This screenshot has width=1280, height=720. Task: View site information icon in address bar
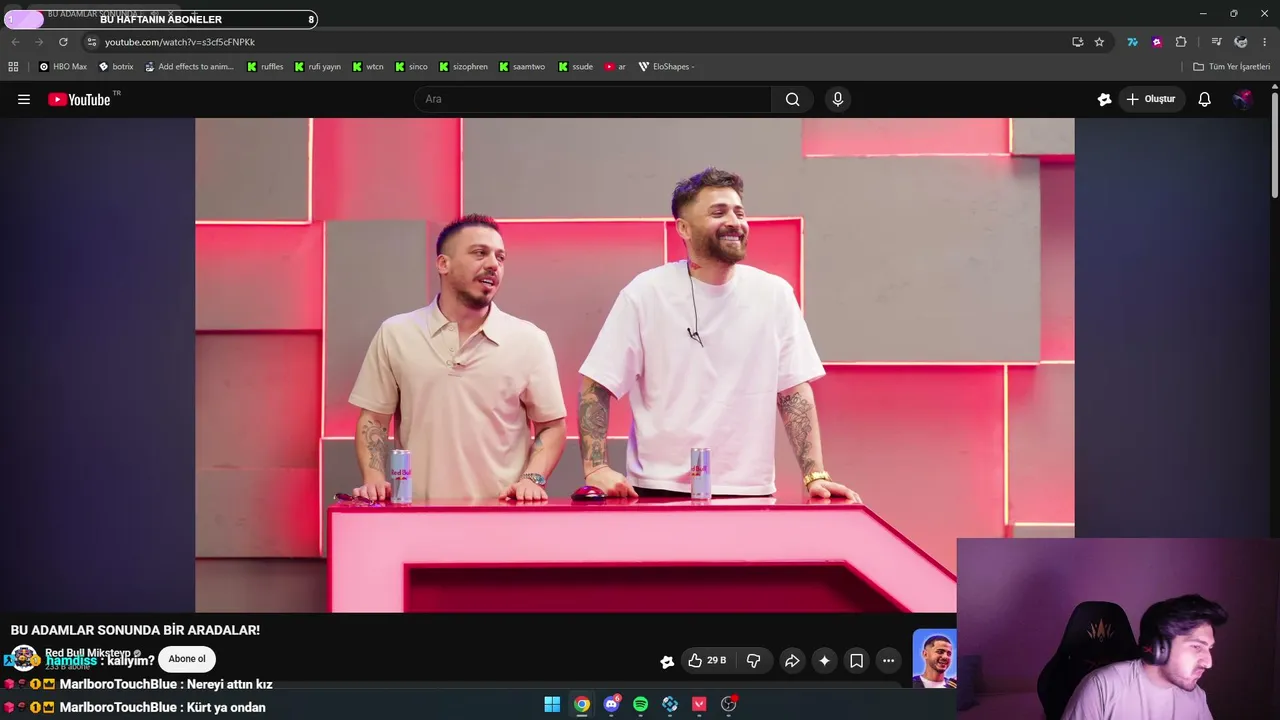pyautogui.click(x=91, y=42)
